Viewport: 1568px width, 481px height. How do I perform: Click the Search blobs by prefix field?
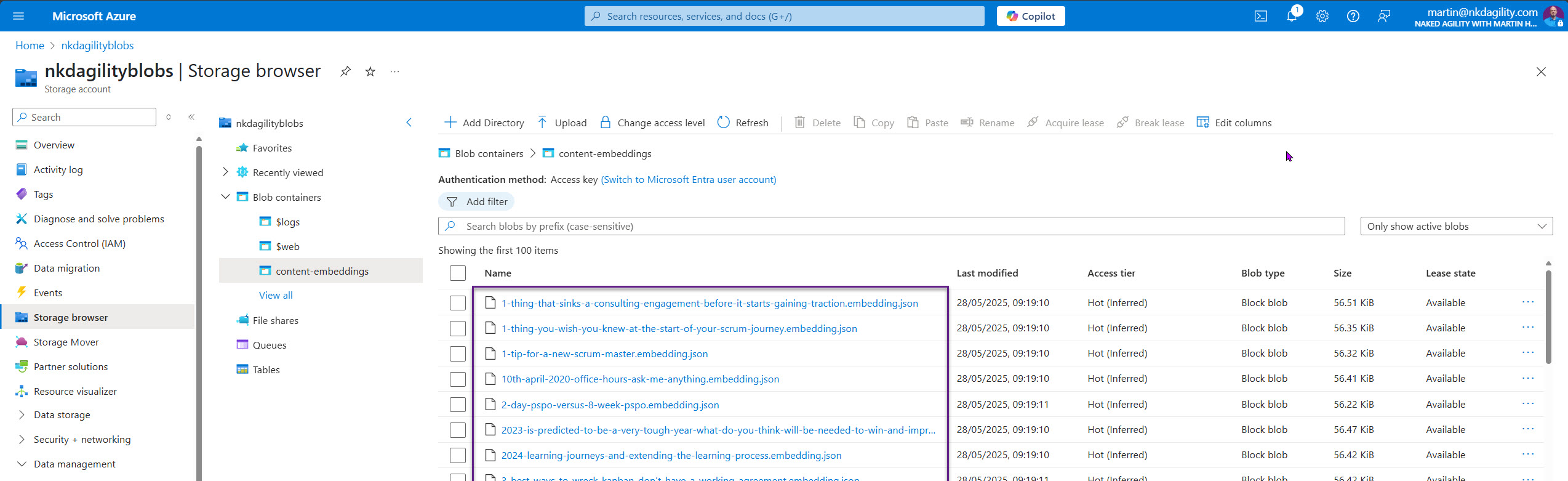pyautogui.click(x=891, y=226)
